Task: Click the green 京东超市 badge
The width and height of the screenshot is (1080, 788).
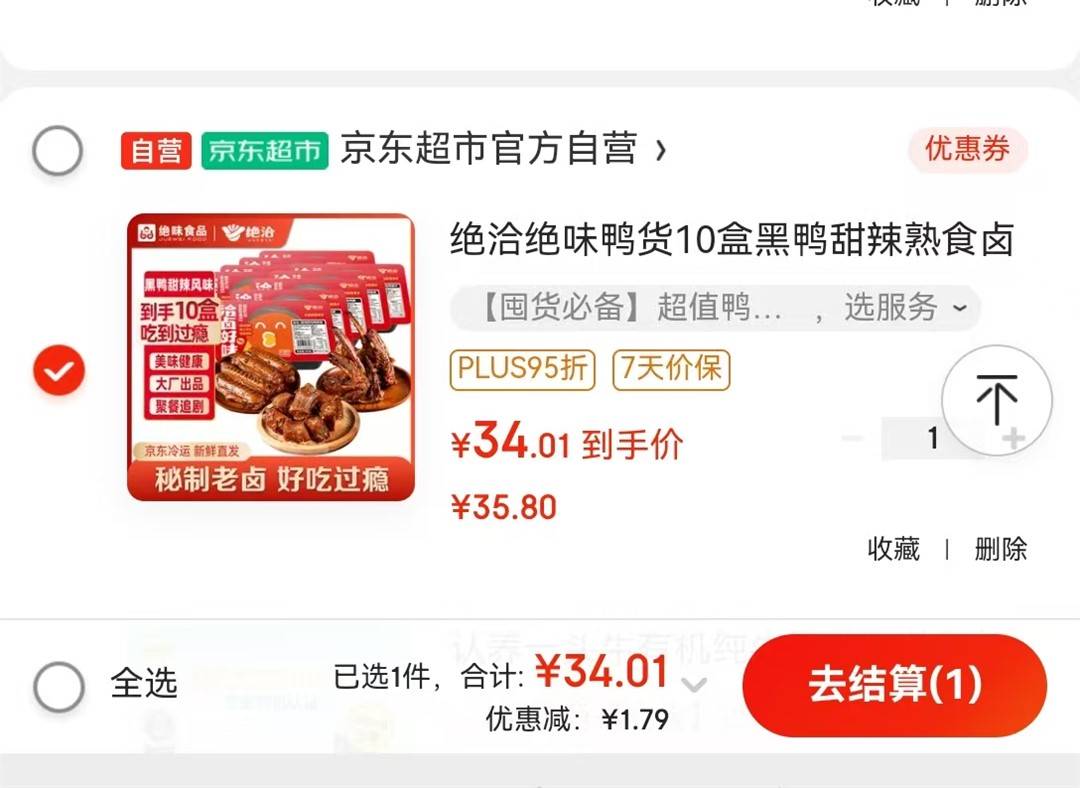Action: tap(264, 150)
